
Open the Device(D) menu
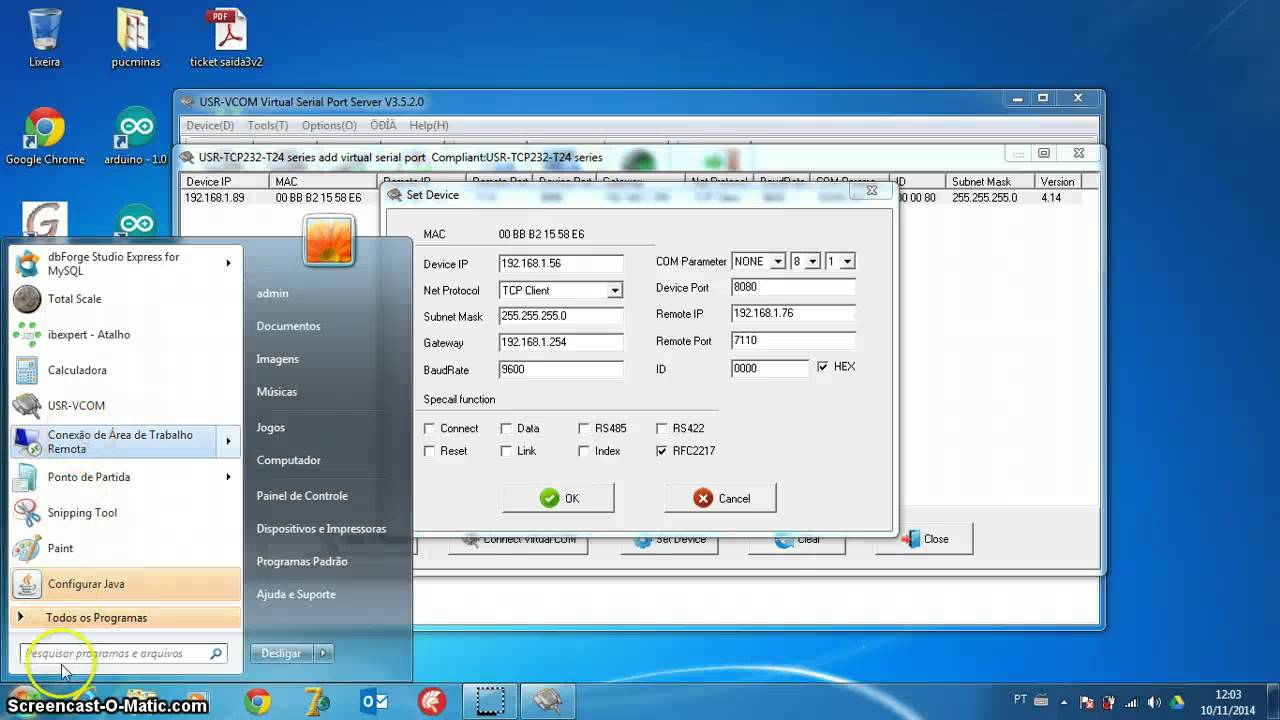[210, 126]
